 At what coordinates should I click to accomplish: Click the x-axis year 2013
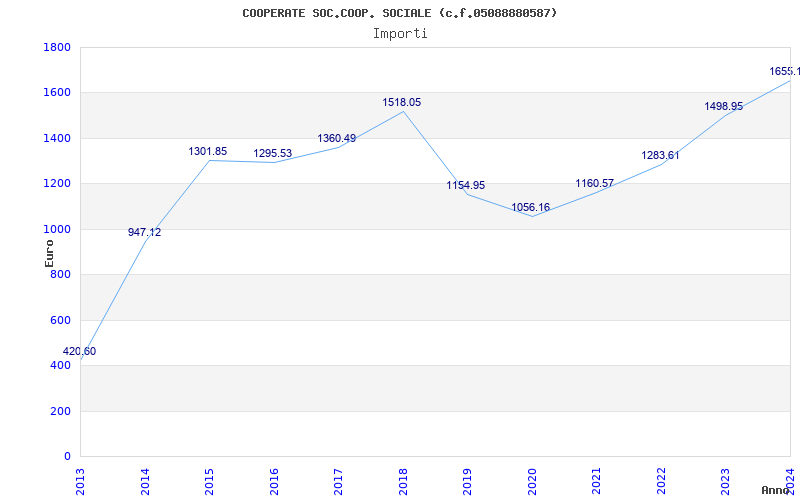pyautogui.click(x=80, y=481)
